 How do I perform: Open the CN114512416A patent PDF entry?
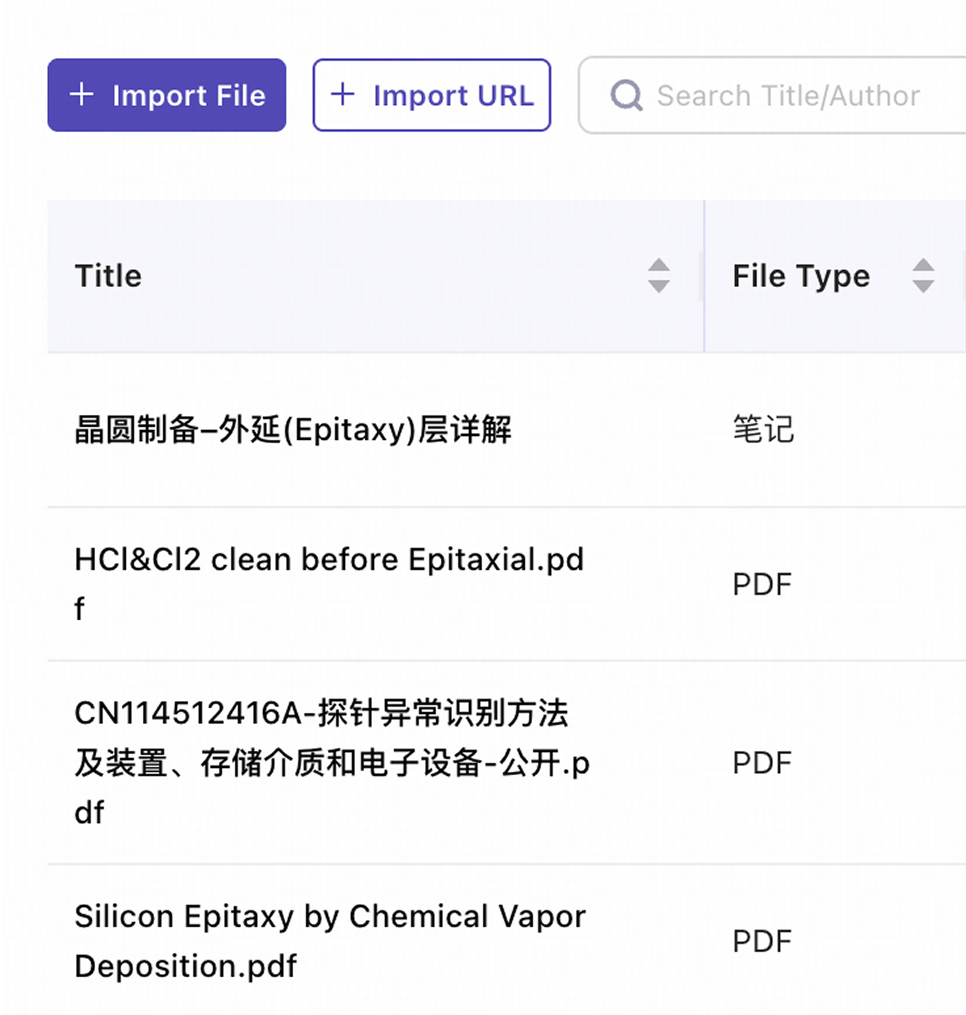(x=332, y=763)
